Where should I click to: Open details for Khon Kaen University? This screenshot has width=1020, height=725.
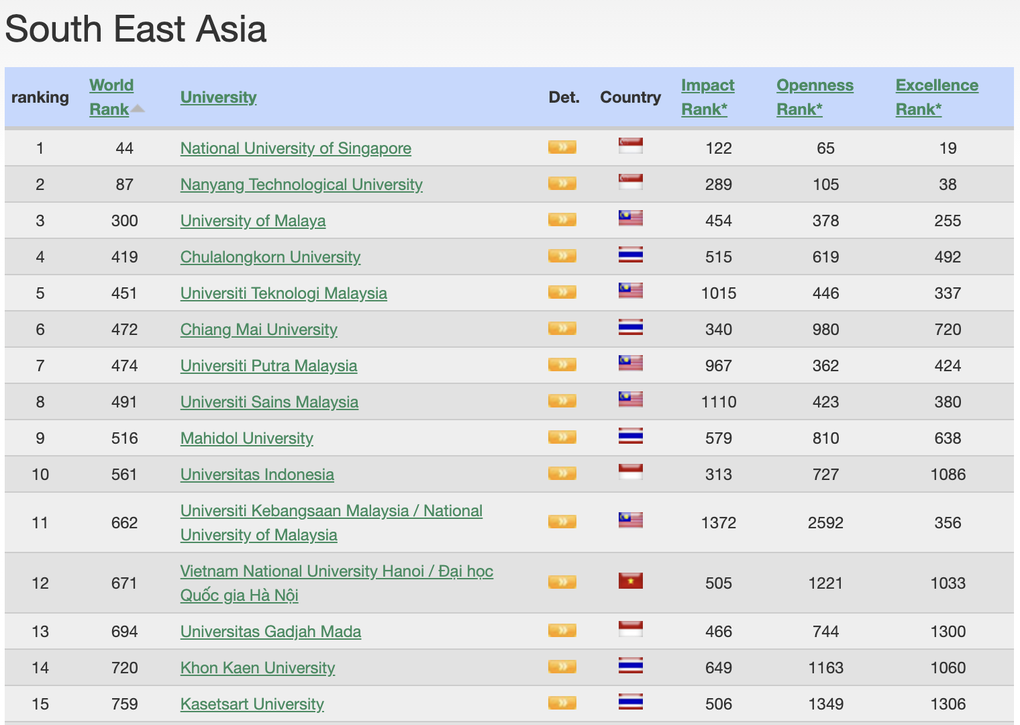coord(562,667)
